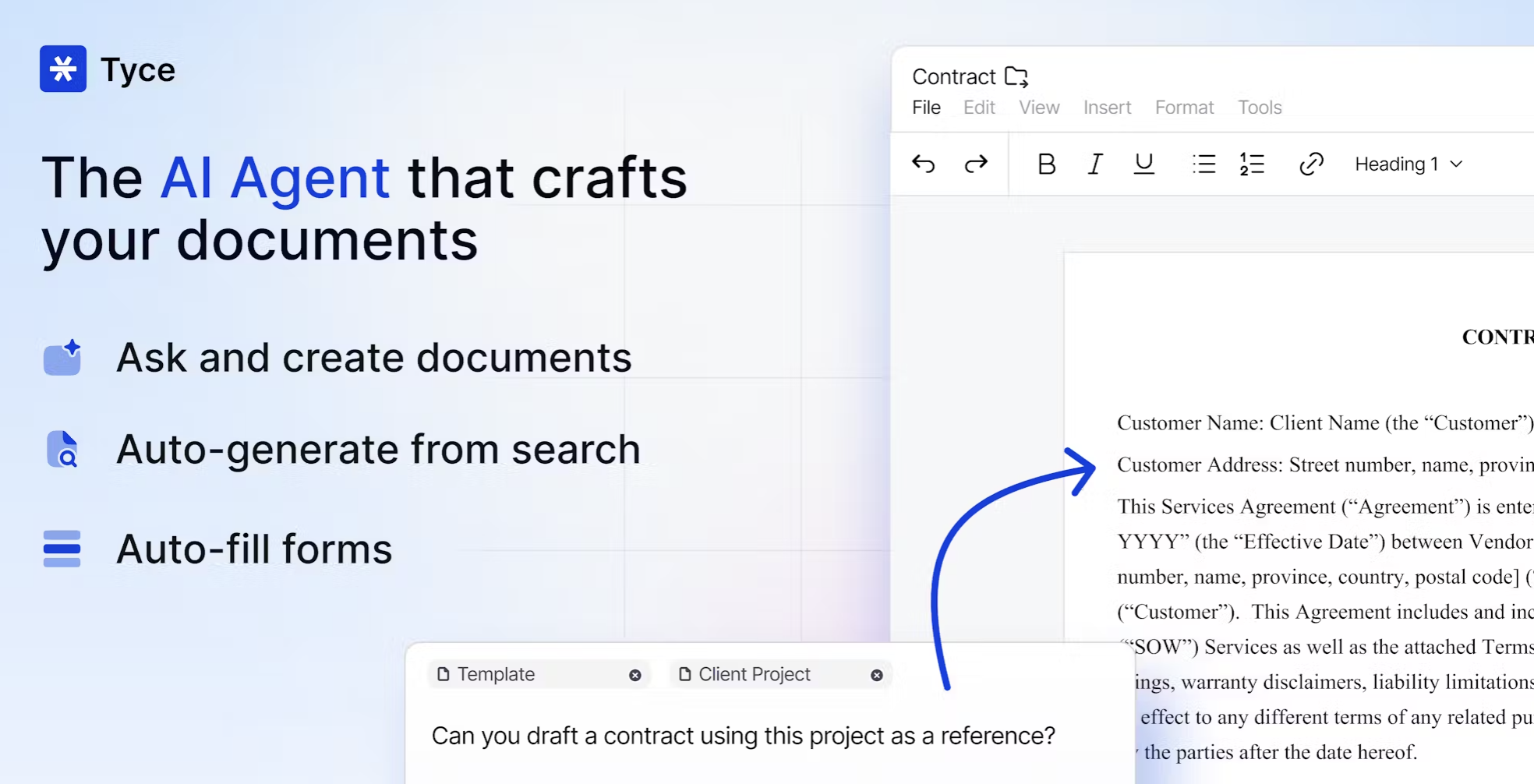Click the Tyce logo icon
Viewport: 1534px width, 784px height.
[63, 69]
